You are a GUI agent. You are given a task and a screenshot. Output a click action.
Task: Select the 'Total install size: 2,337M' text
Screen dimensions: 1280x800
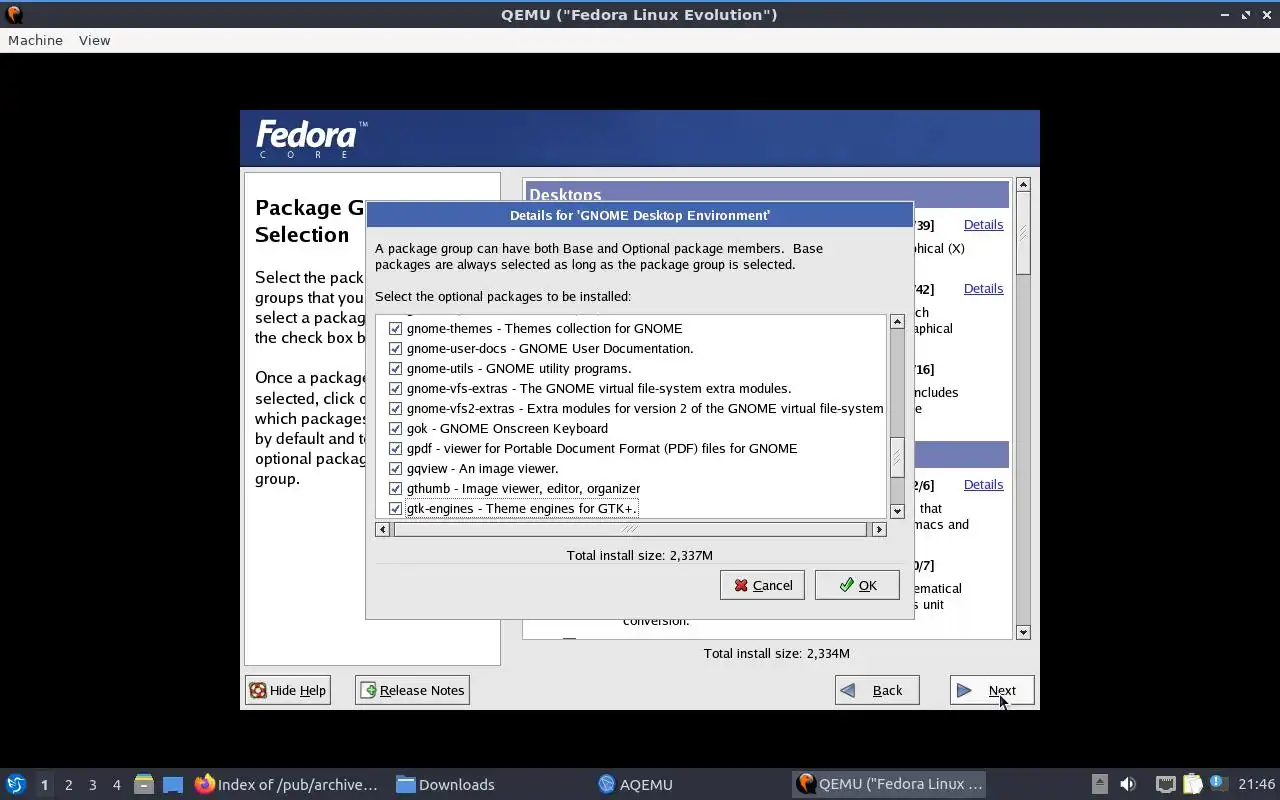(x=640, y=555)
